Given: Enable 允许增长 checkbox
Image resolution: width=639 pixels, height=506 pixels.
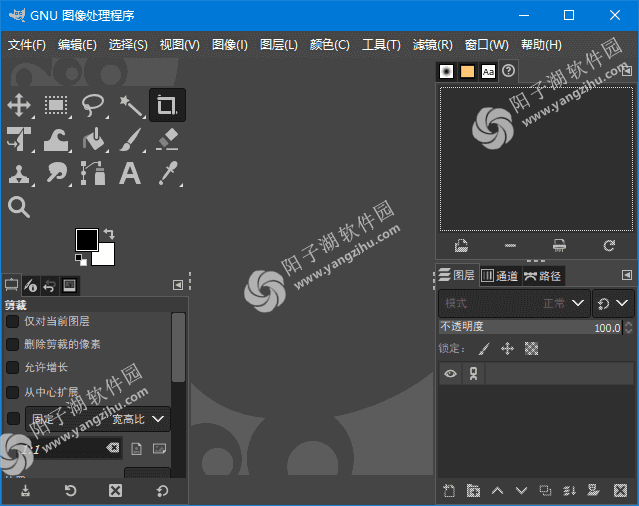Looking at the screenshot, I should tap(13, 367).
